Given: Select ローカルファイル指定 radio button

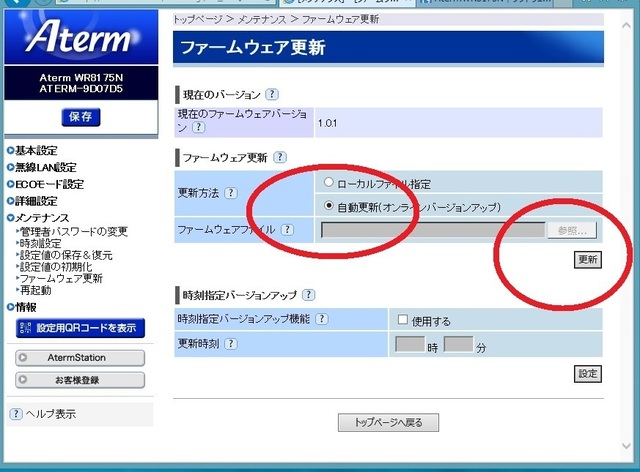Looking at the screenshot, I should tap(329, 183).
